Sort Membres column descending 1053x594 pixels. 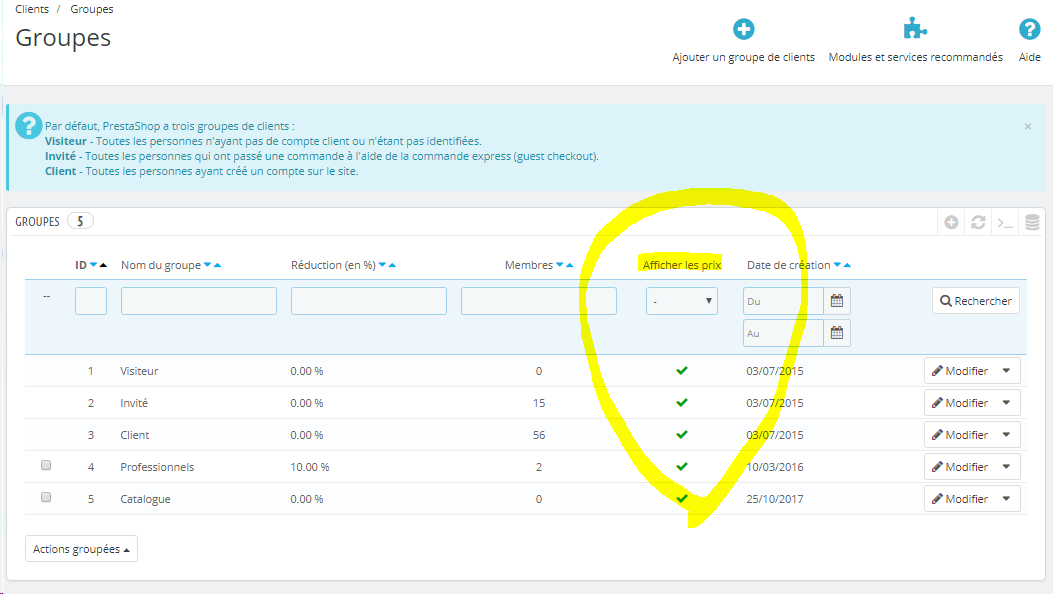559,265
